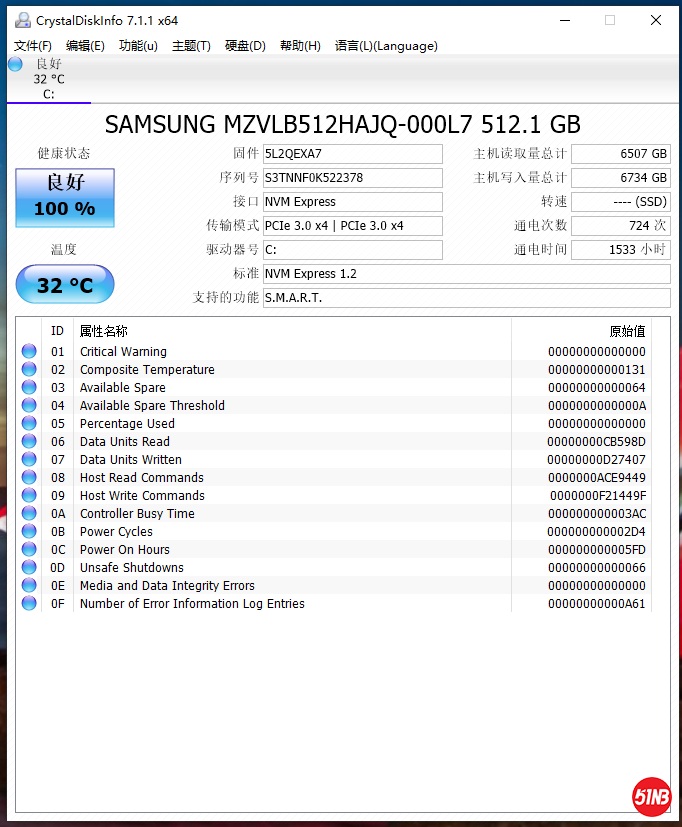Screen dimensions: 682x827
Task: Click the firmware field showing 5L2QEXA7
Action: coord(352,153)
